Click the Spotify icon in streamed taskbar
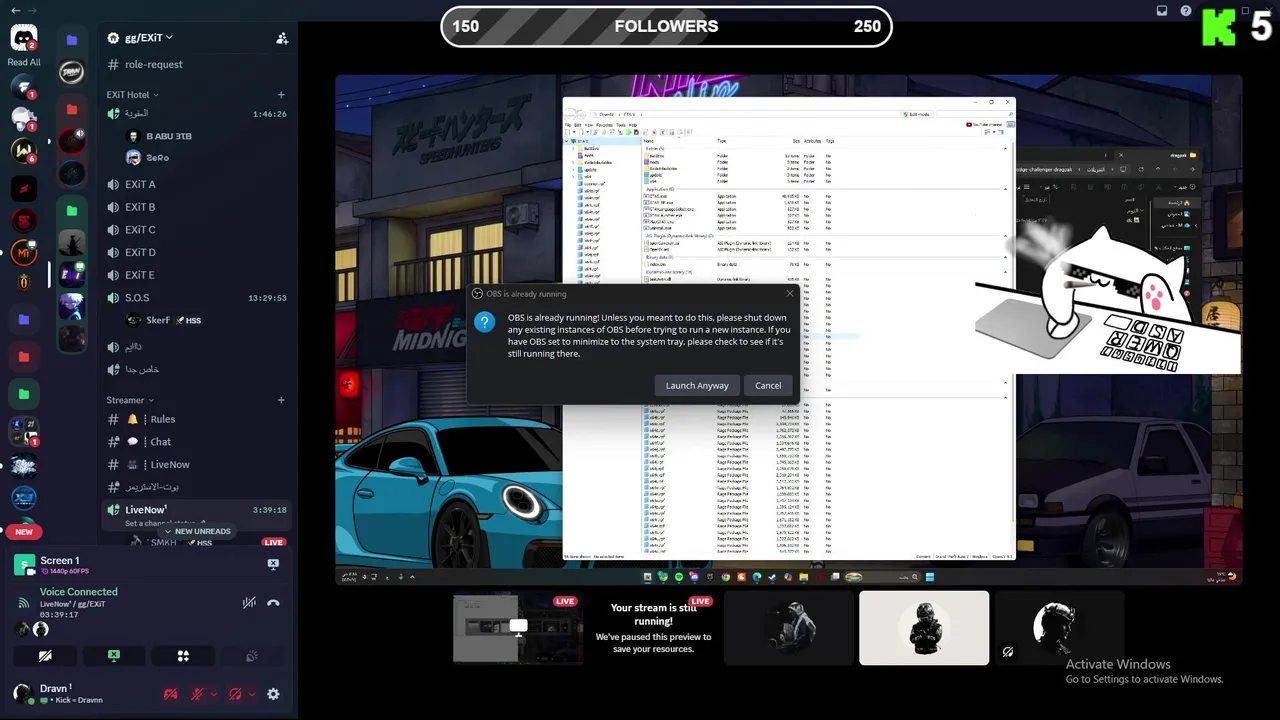The width and height of the screenshot is (1280, 720). 678,577
